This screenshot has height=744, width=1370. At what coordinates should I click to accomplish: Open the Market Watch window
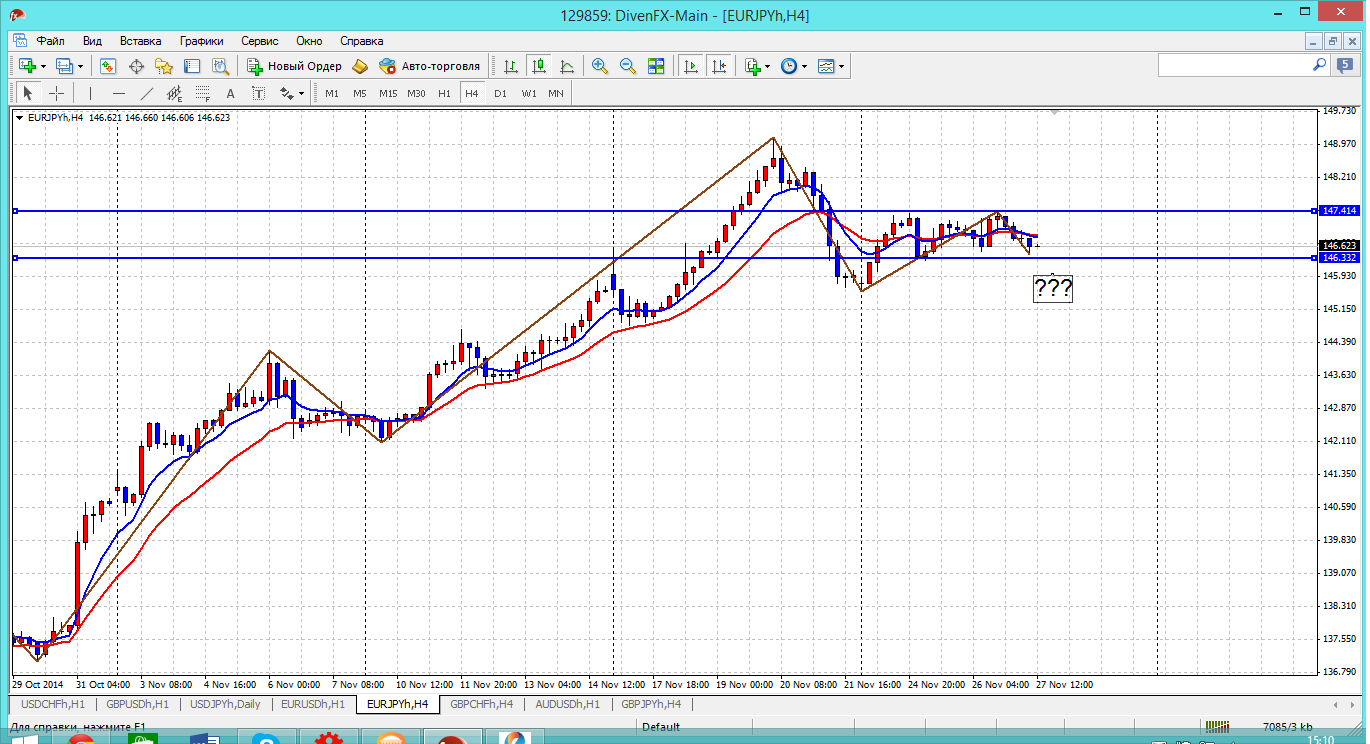108,66
